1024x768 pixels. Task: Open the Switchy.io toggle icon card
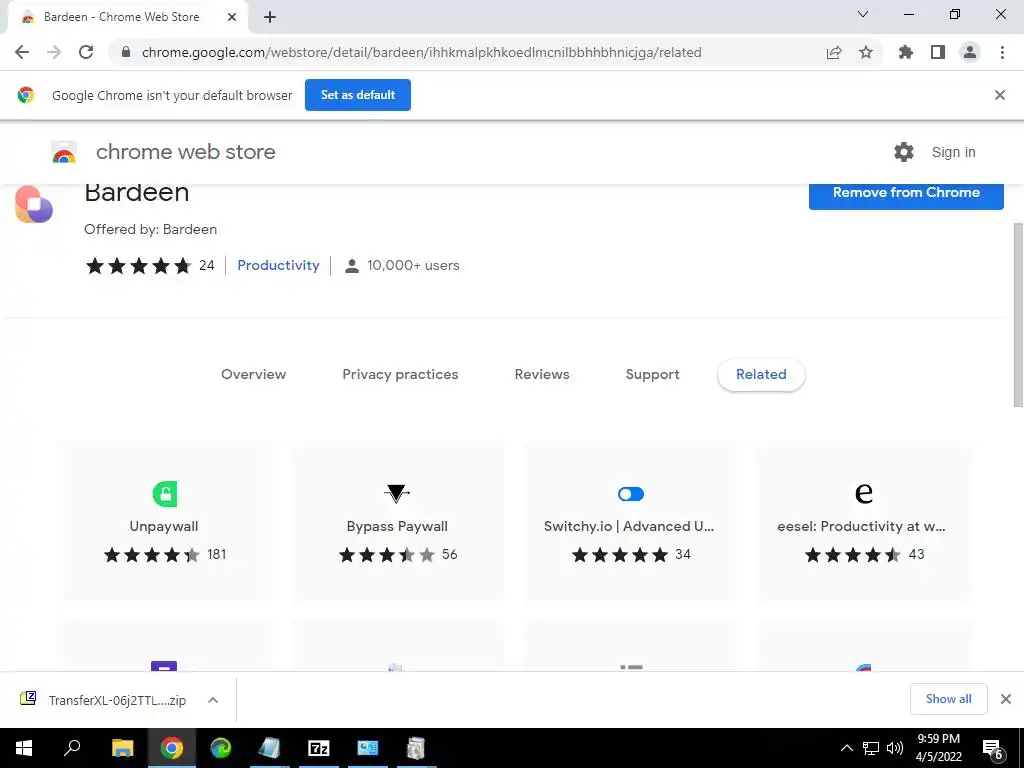coord(631,494)
